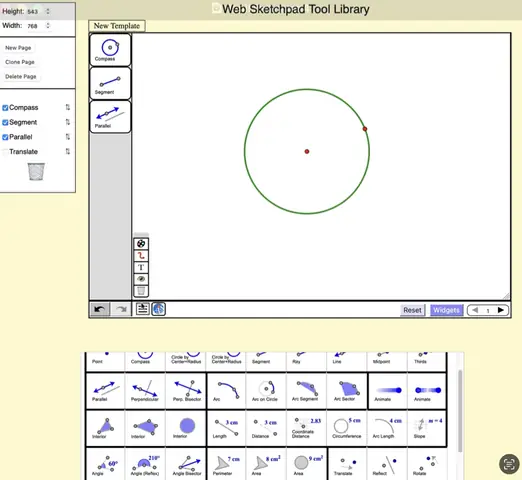Toggle the Widgets button
Screen dimensions: 522x480
(446, 310)
